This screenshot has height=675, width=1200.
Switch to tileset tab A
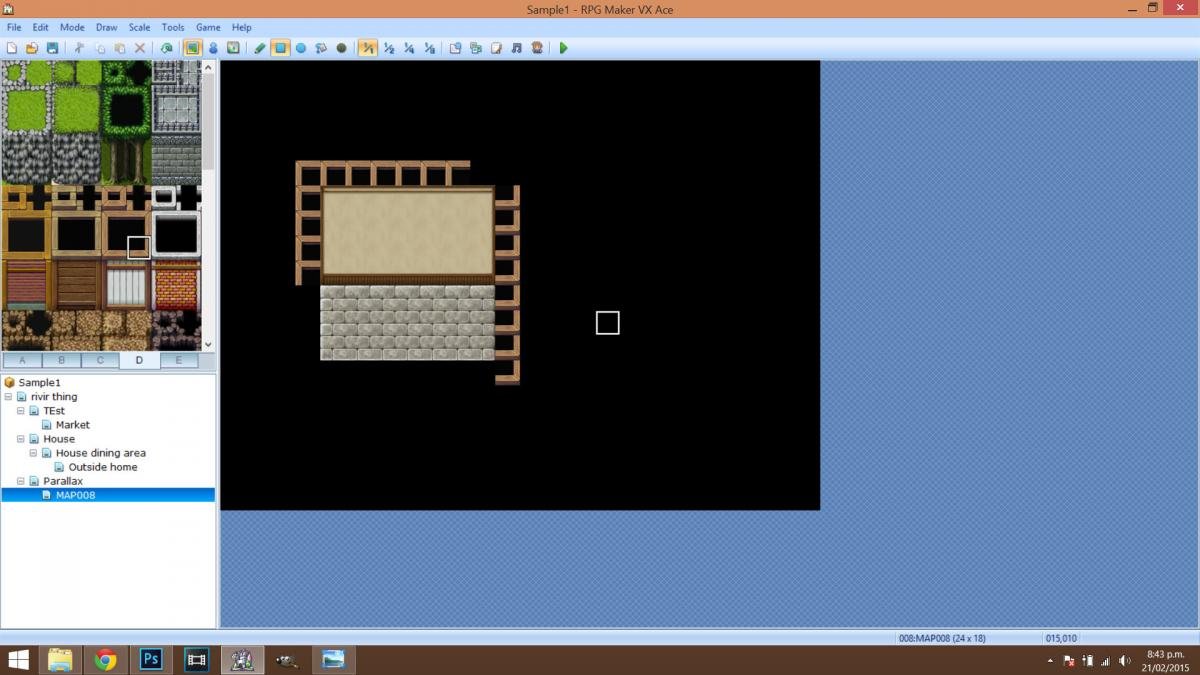[22, 360]
